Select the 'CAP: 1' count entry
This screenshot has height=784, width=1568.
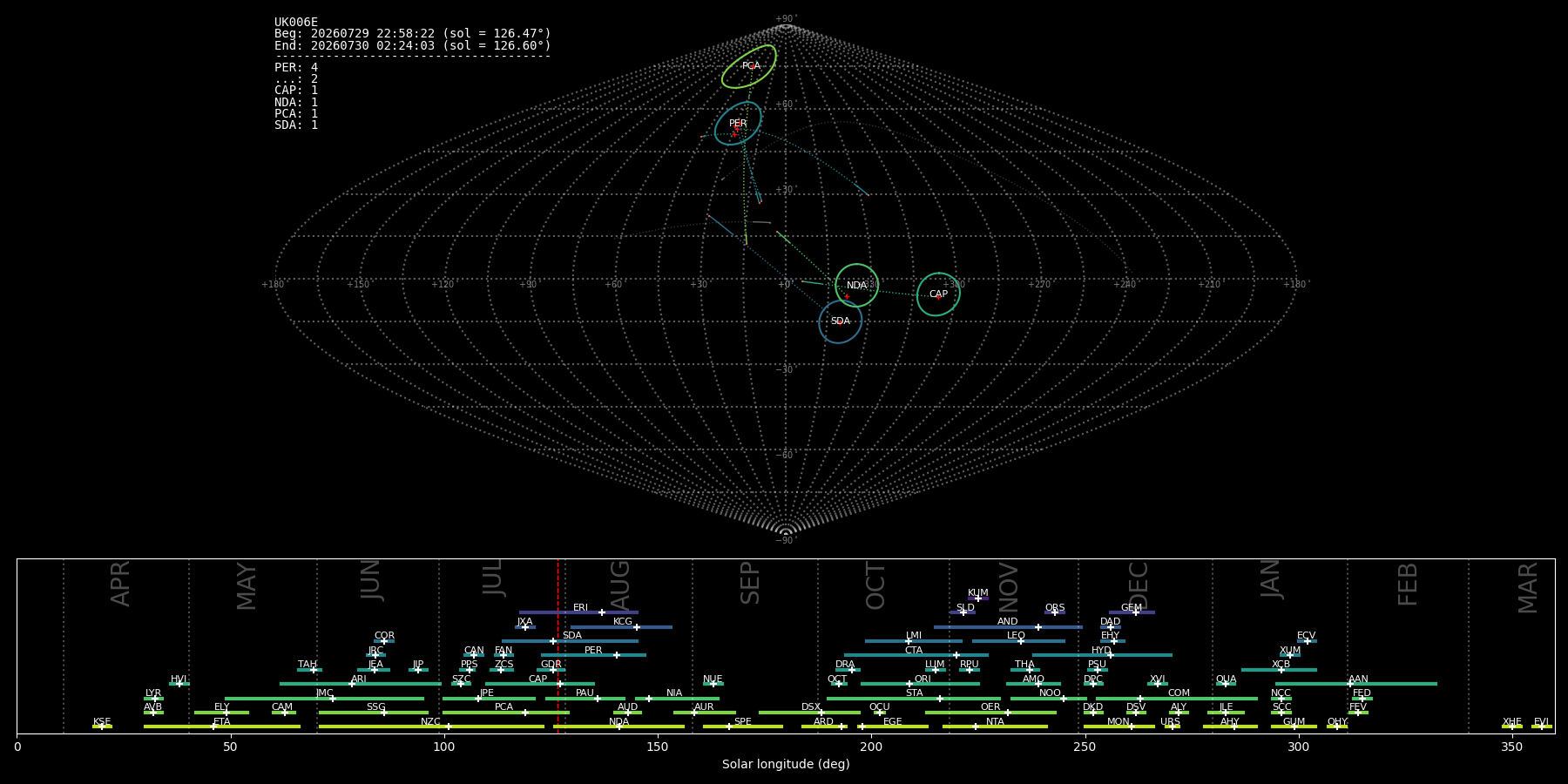(x=296, y=91)
